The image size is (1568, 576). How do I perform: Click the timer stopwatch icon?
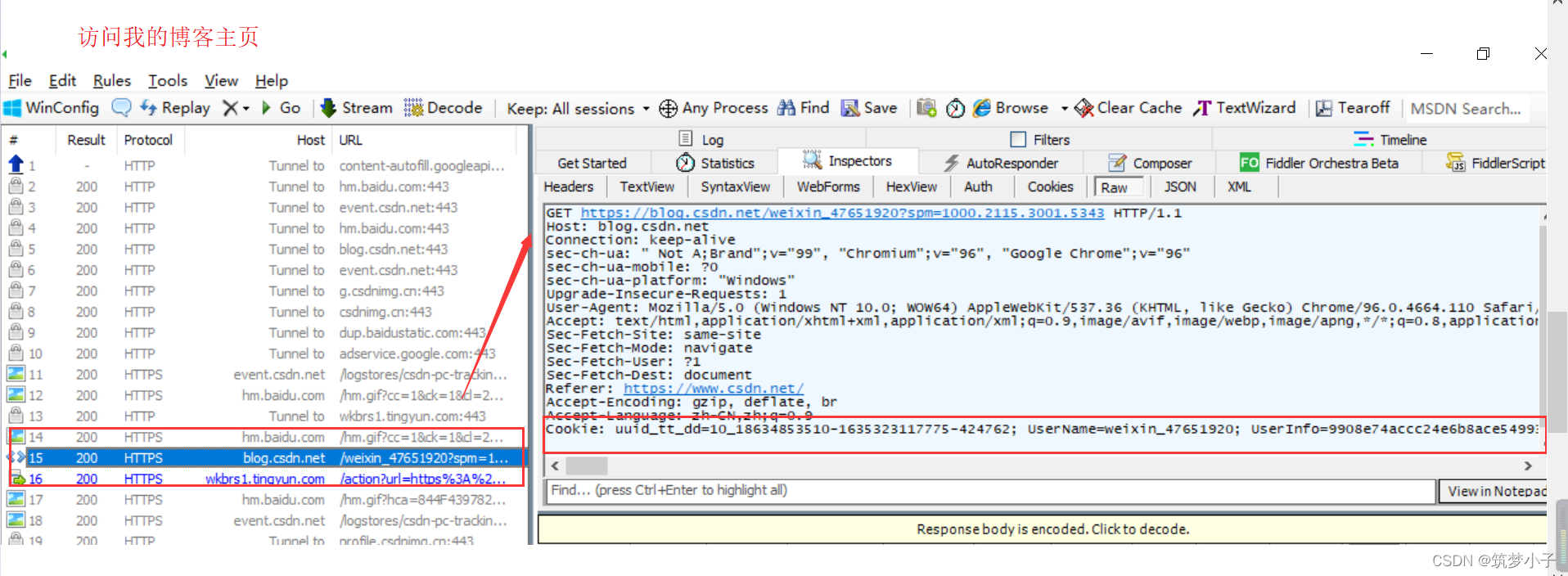955,108
